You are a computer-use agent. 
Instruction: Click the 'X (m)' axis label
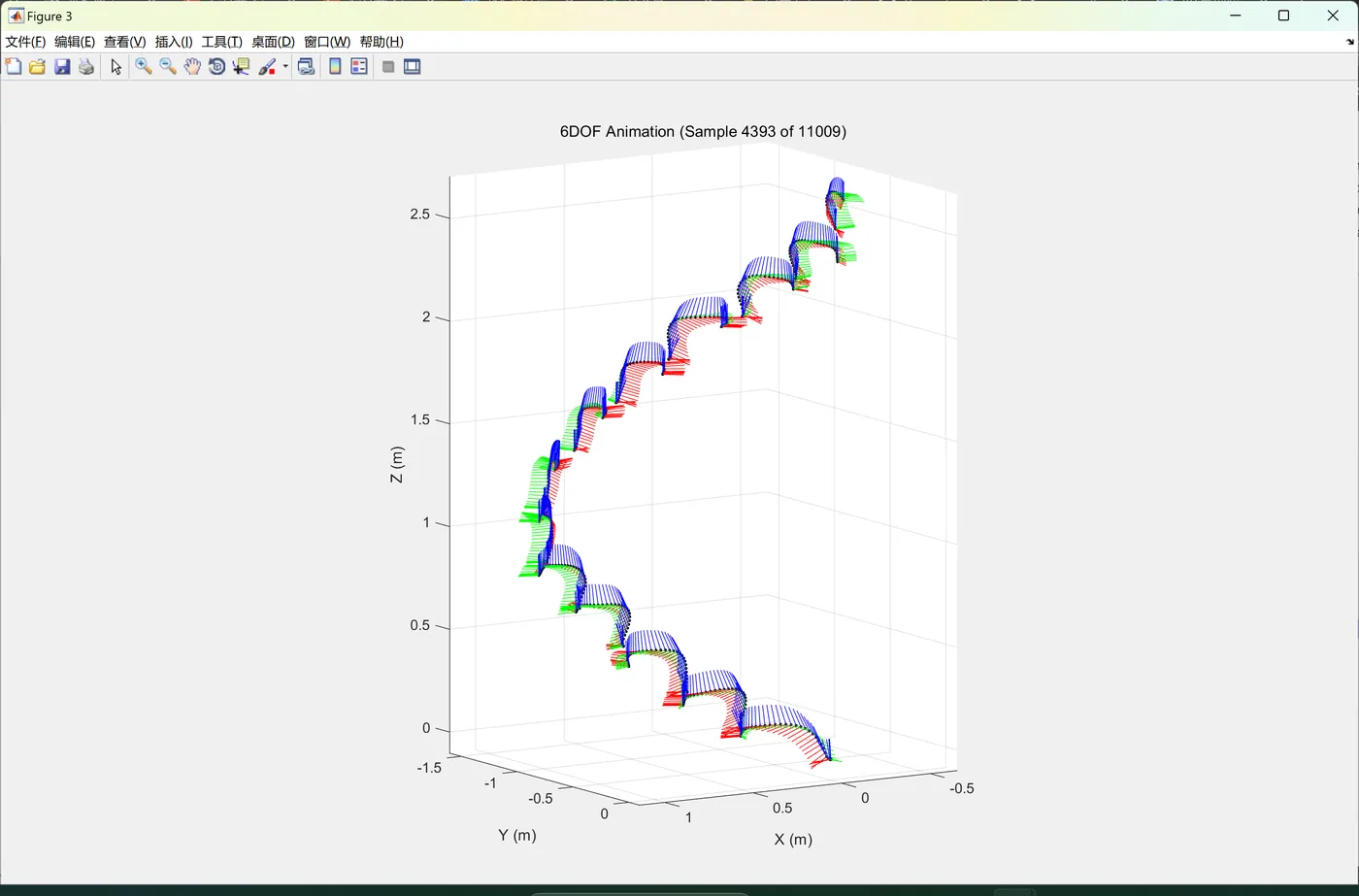click(x=793, y=840)
